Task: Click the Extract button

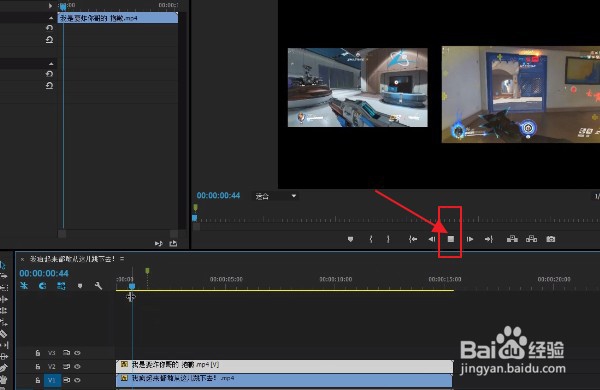Action: tap(531, 239)
